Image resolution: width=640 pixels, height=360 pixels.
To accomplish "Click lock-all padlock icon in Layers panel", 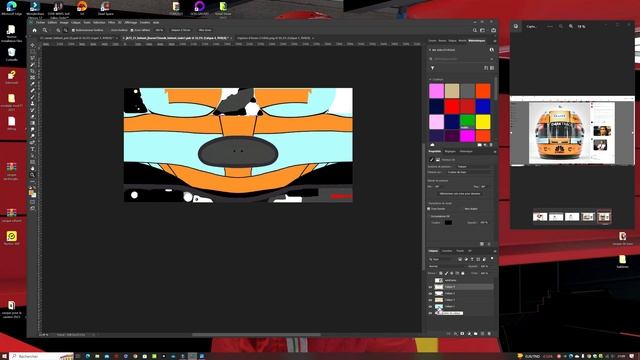I will 462,273.
